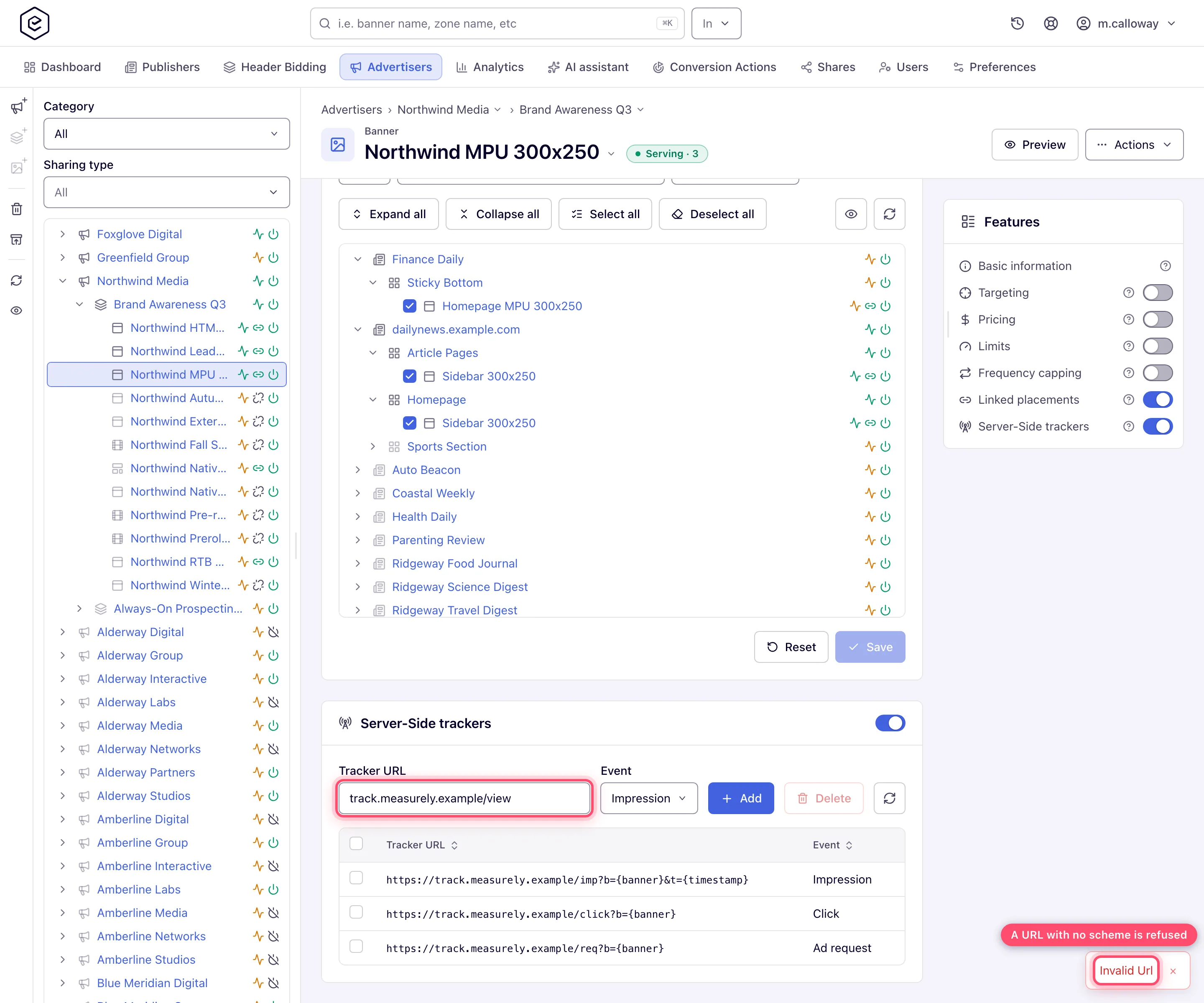Click disabled power icon for Alderway Digital
This screenshot has height=1003, width=1204.
tap(273, 631)
